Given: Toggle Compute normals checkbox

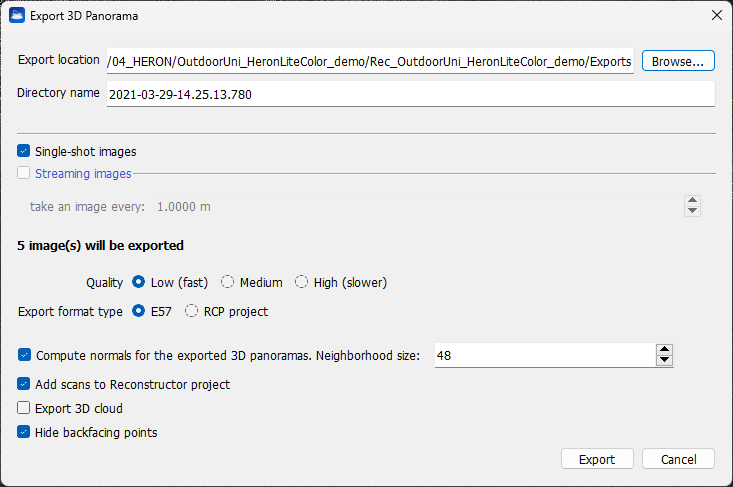Looking at the screenshot, I should [x=24, y=355].
